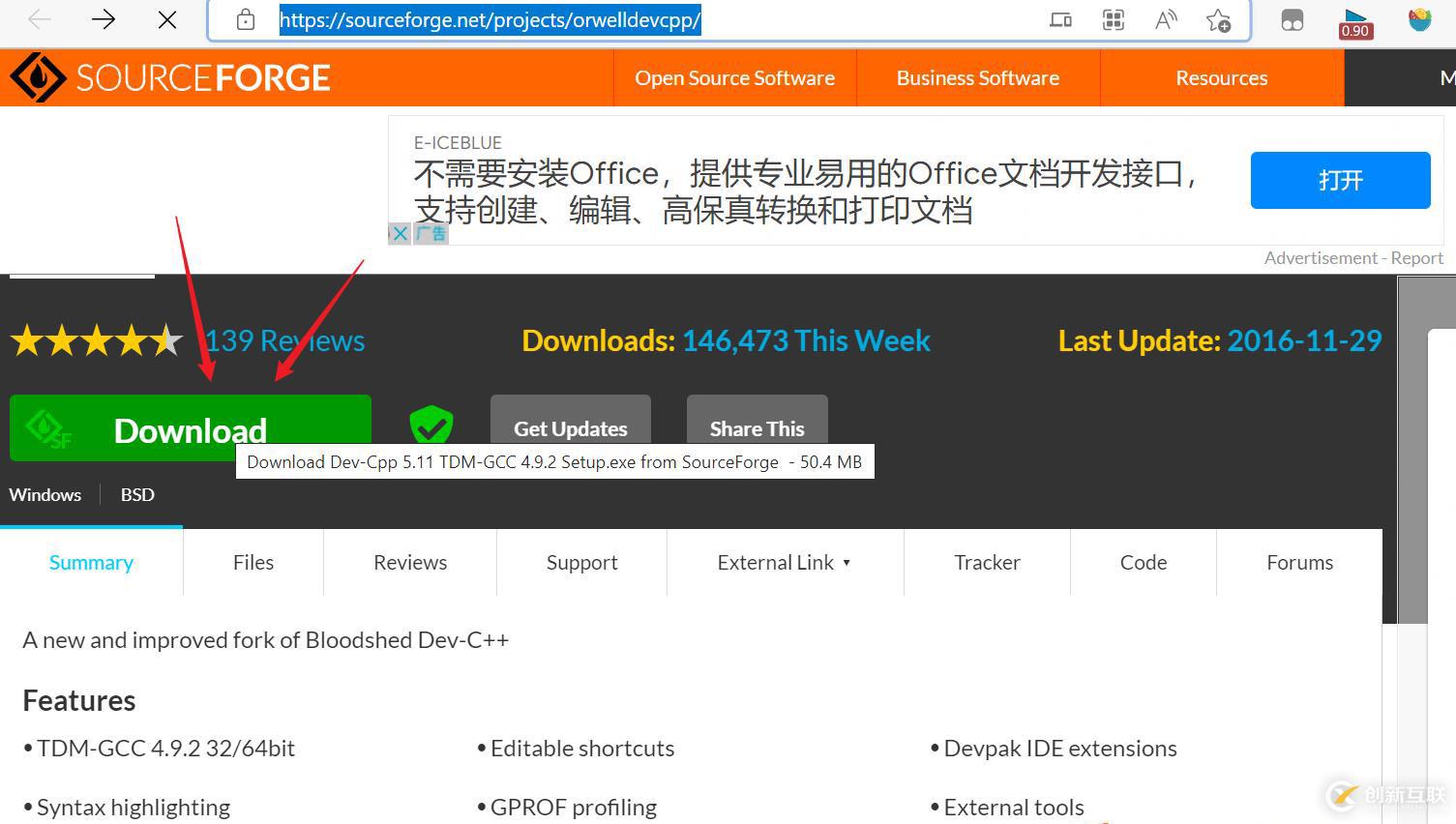Open the Business Software menu
The width and height of the screenshot is (1456, 824).
[978, 78]
